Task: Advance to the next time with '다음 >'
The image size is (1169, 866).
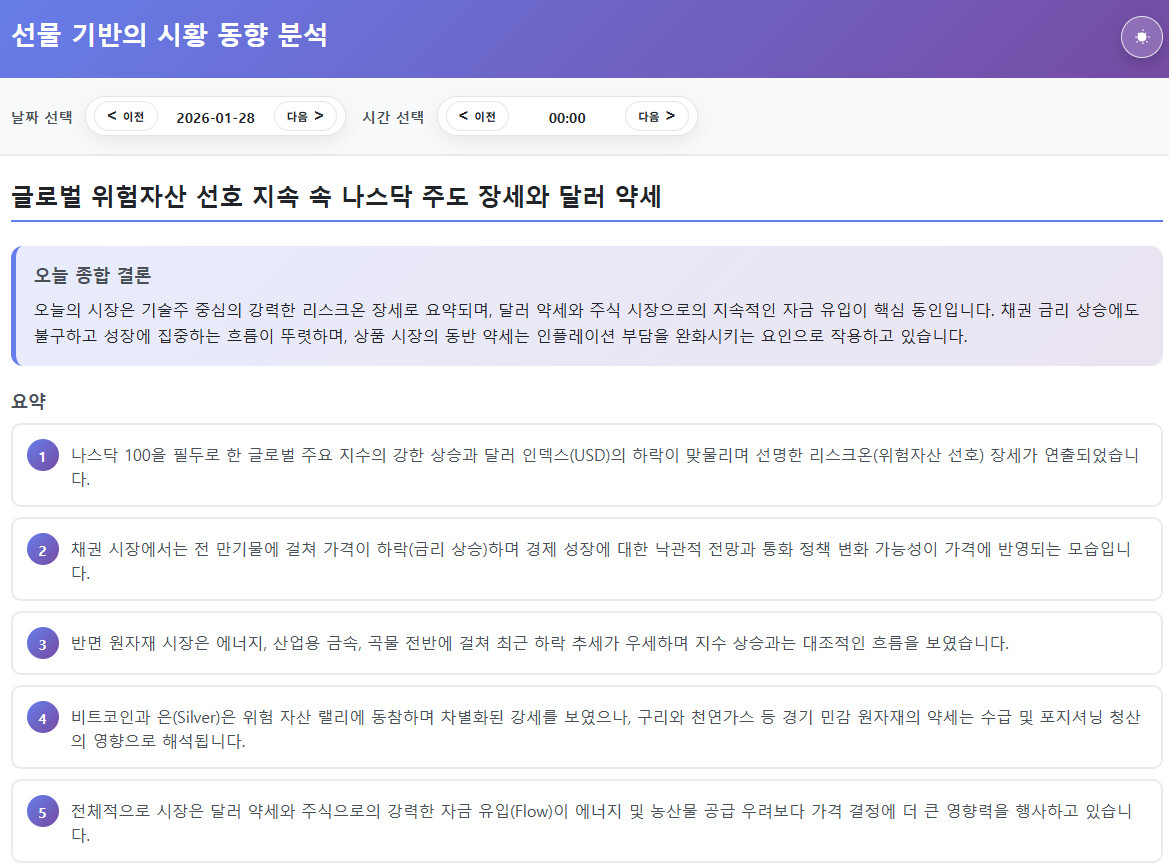Action: click(656, 116)
